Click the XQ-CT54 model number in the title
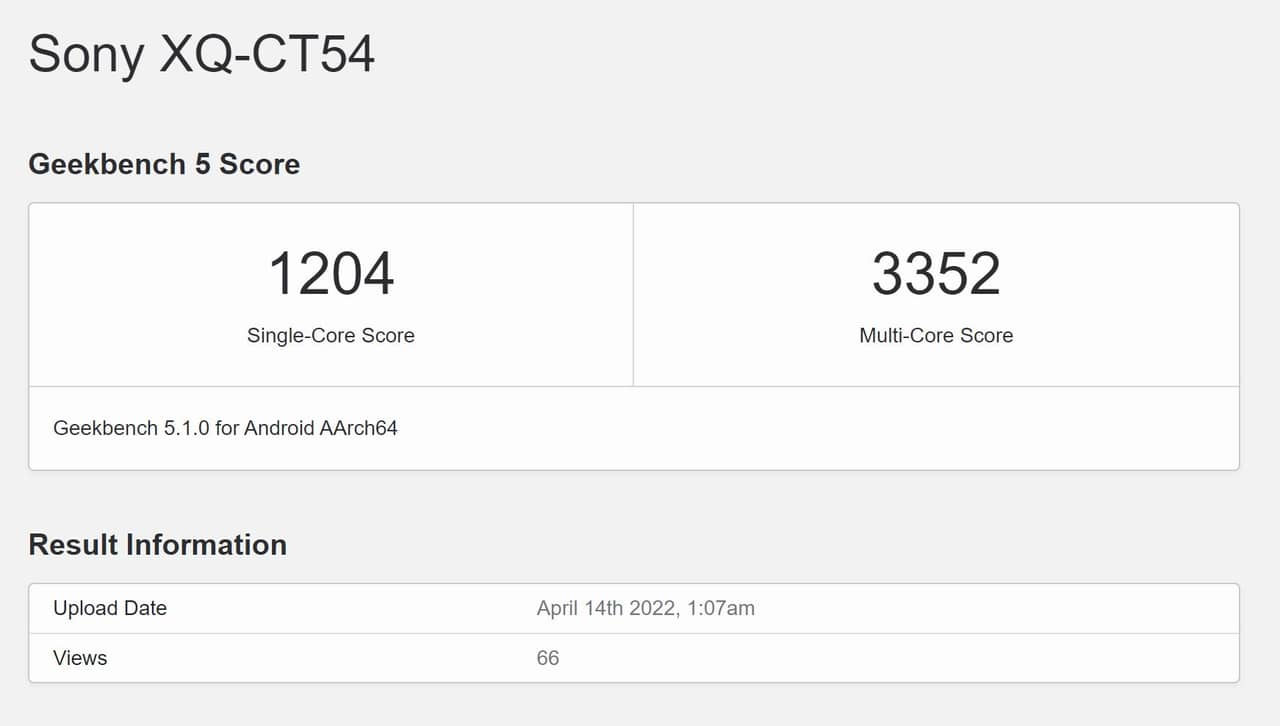The height and width of the screenshot is (726, 1280). (267, 54)
